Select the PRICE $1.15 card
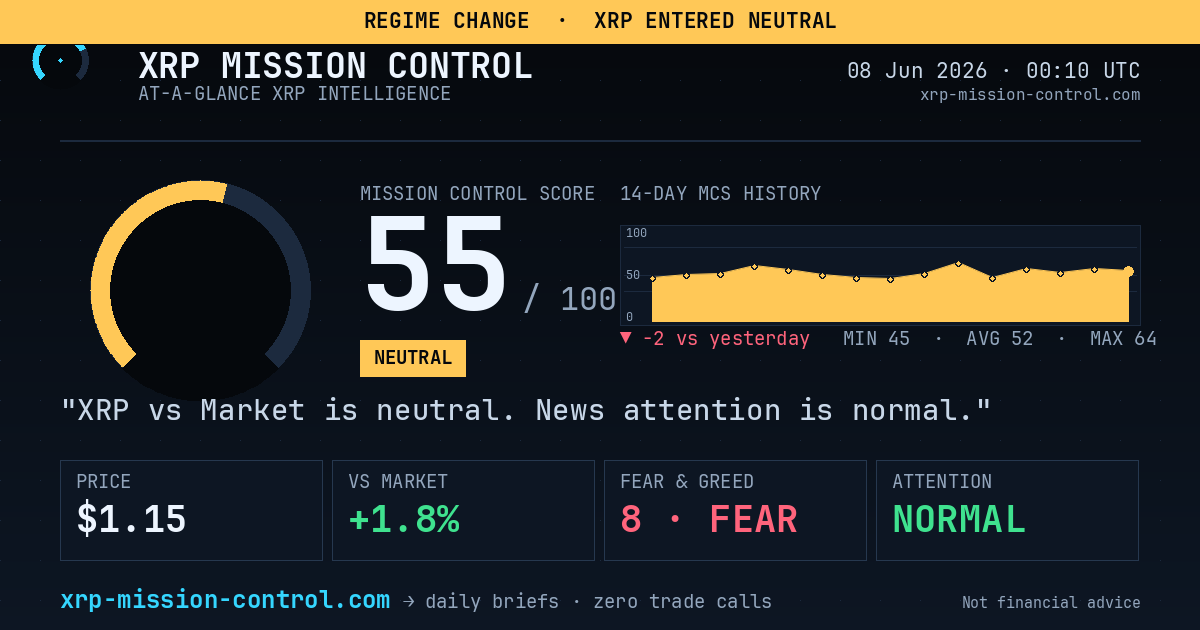 point(191,510)
